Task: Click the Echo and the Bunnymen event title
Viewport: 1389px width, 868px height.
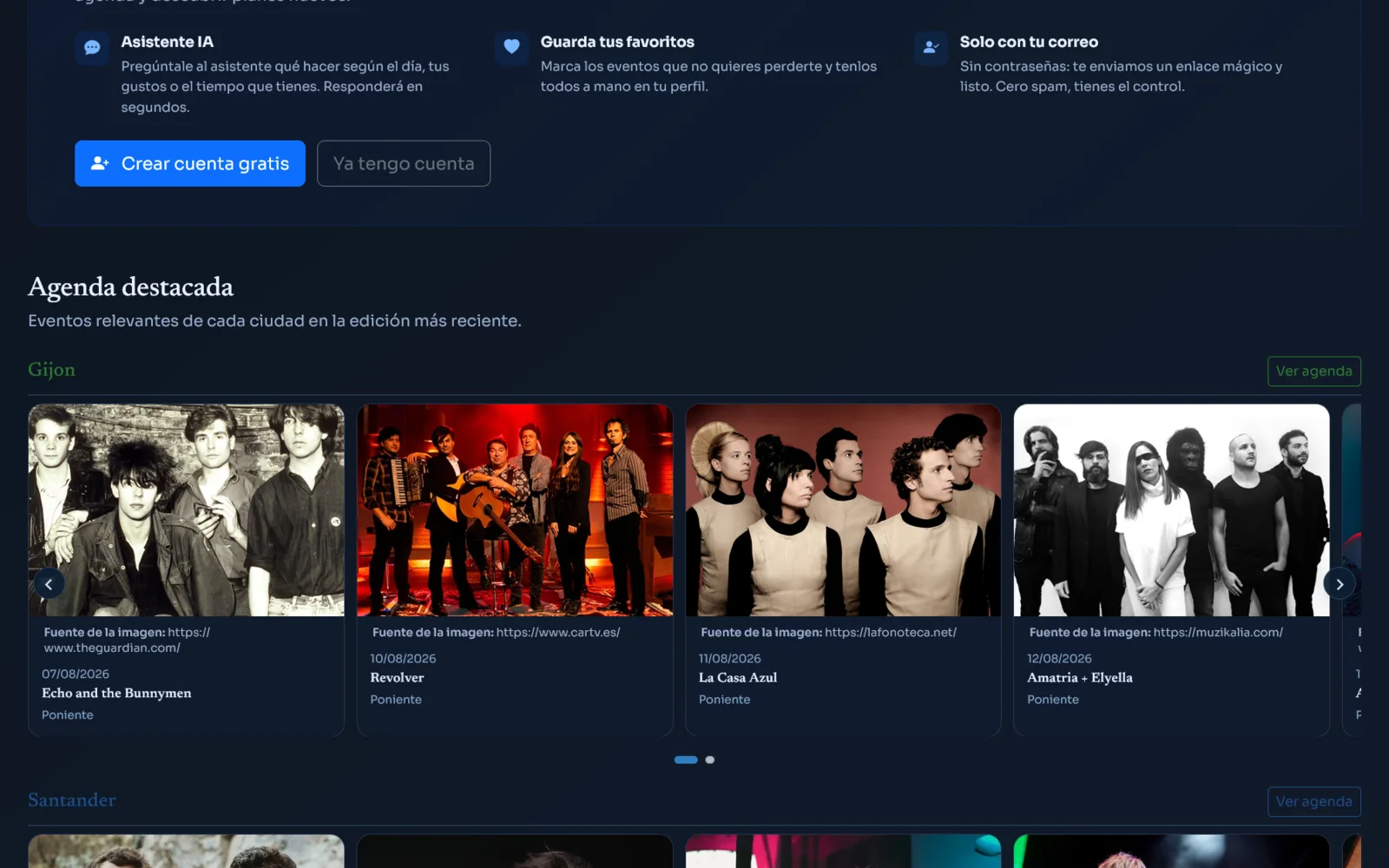Action: pos(116,693)
